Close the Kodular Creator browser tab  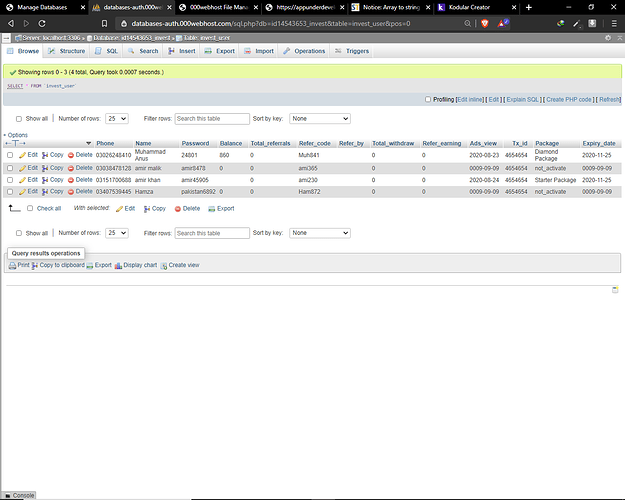(x=514, y=7)
